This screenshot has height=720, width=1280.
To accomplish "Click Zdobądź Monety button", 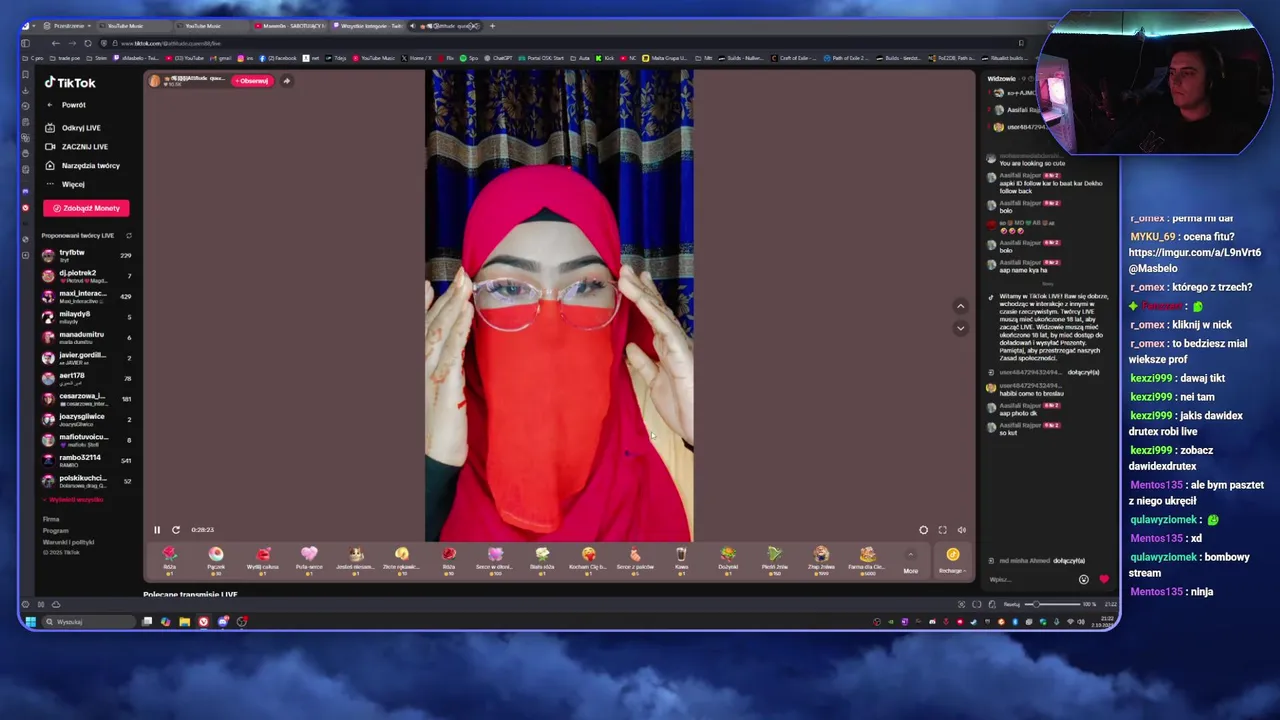I will click(86, 208).
